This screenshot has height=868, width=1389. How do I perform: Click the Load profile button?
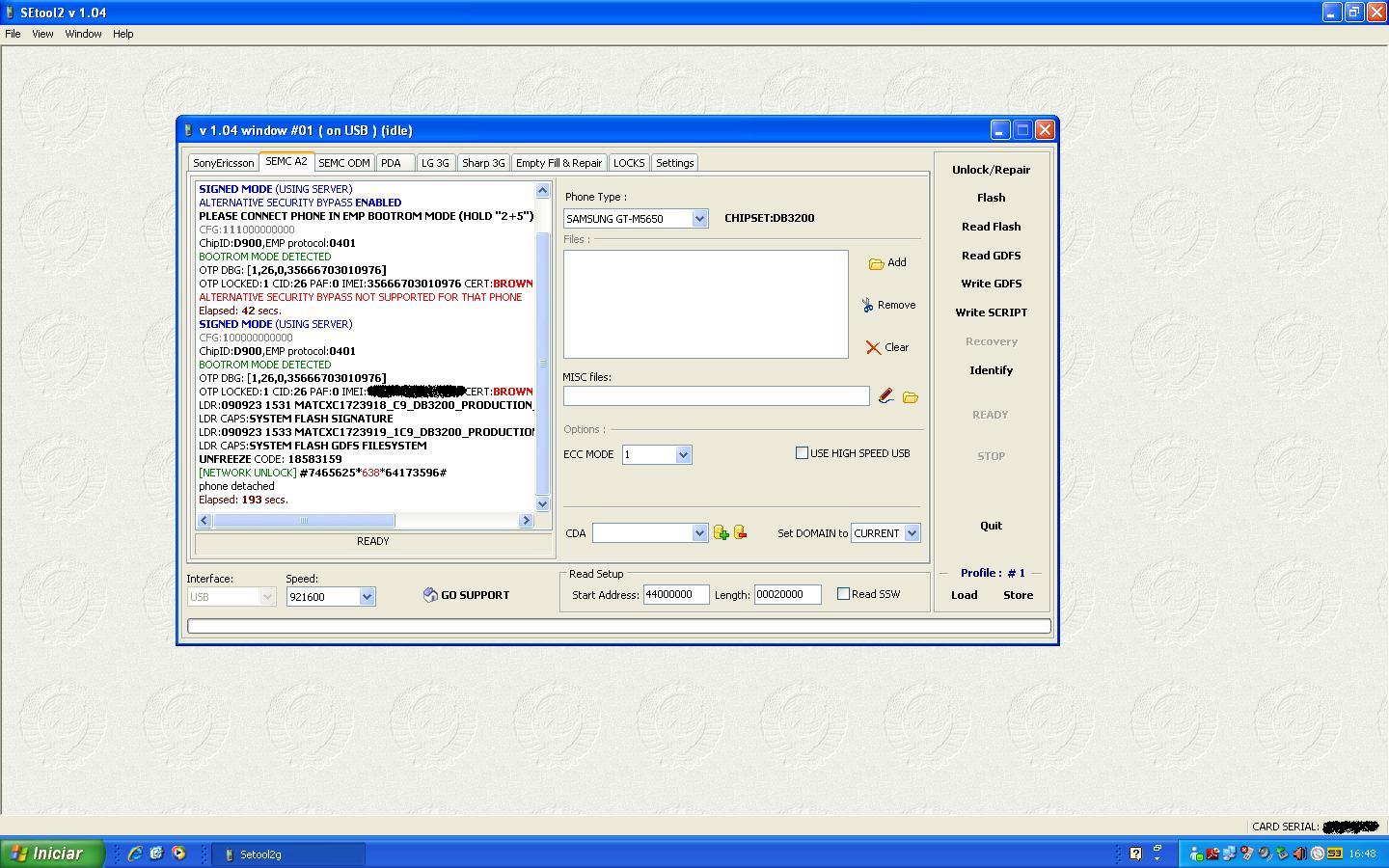pos(965,595)
